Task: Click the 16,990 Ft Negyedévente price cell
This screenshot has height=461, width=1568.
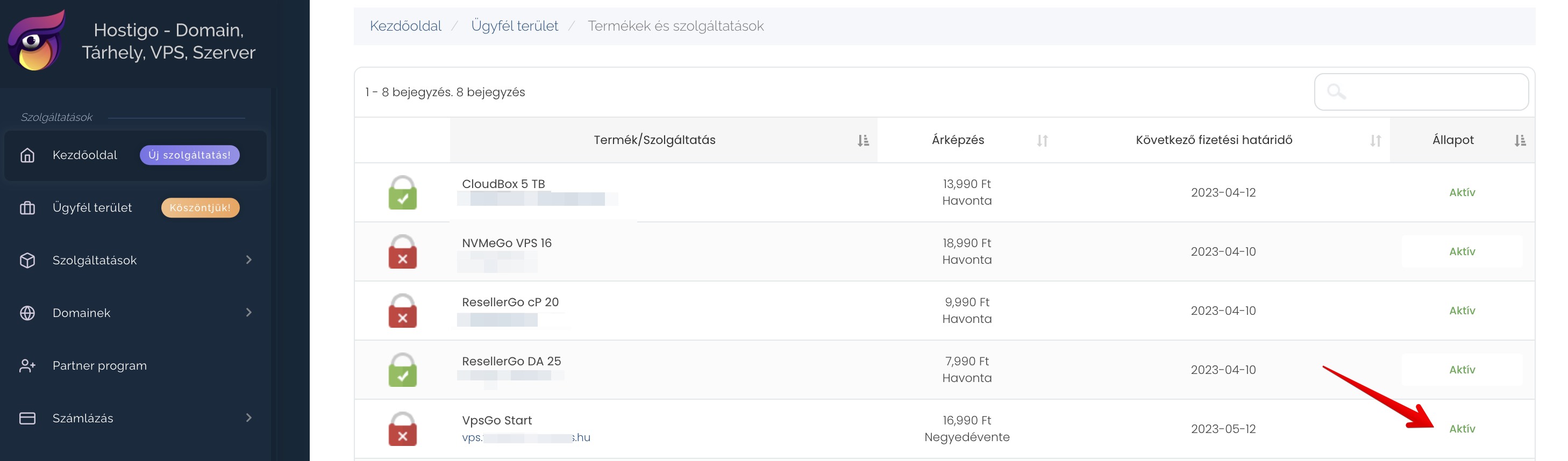Action: point(967,428)
